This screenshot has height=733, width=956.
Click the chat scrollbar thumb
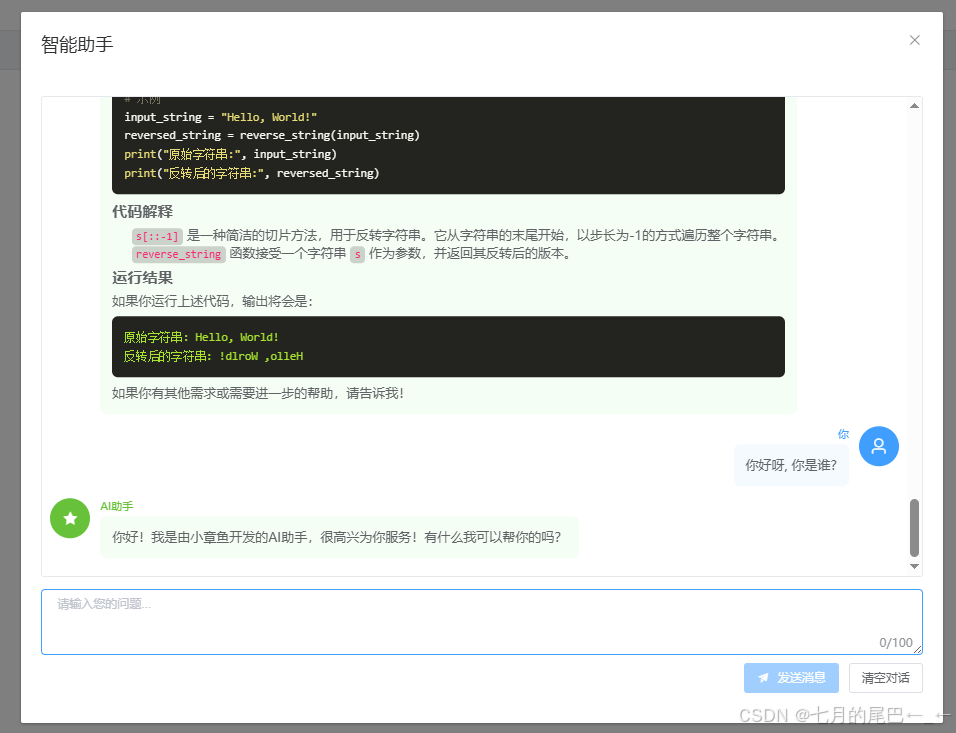pyautogui.click(x=914, y=527)
